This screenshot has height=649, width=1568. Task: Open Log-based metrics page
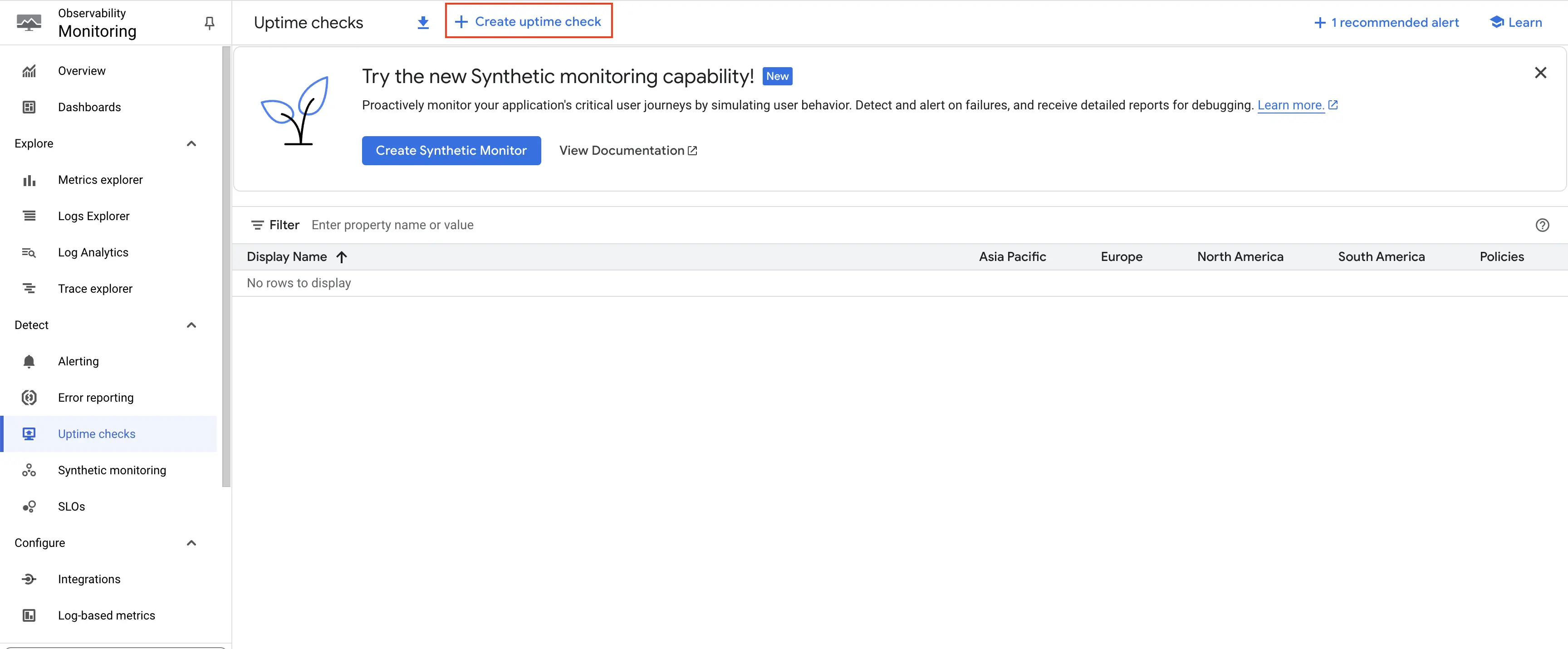tap(109, 615)
